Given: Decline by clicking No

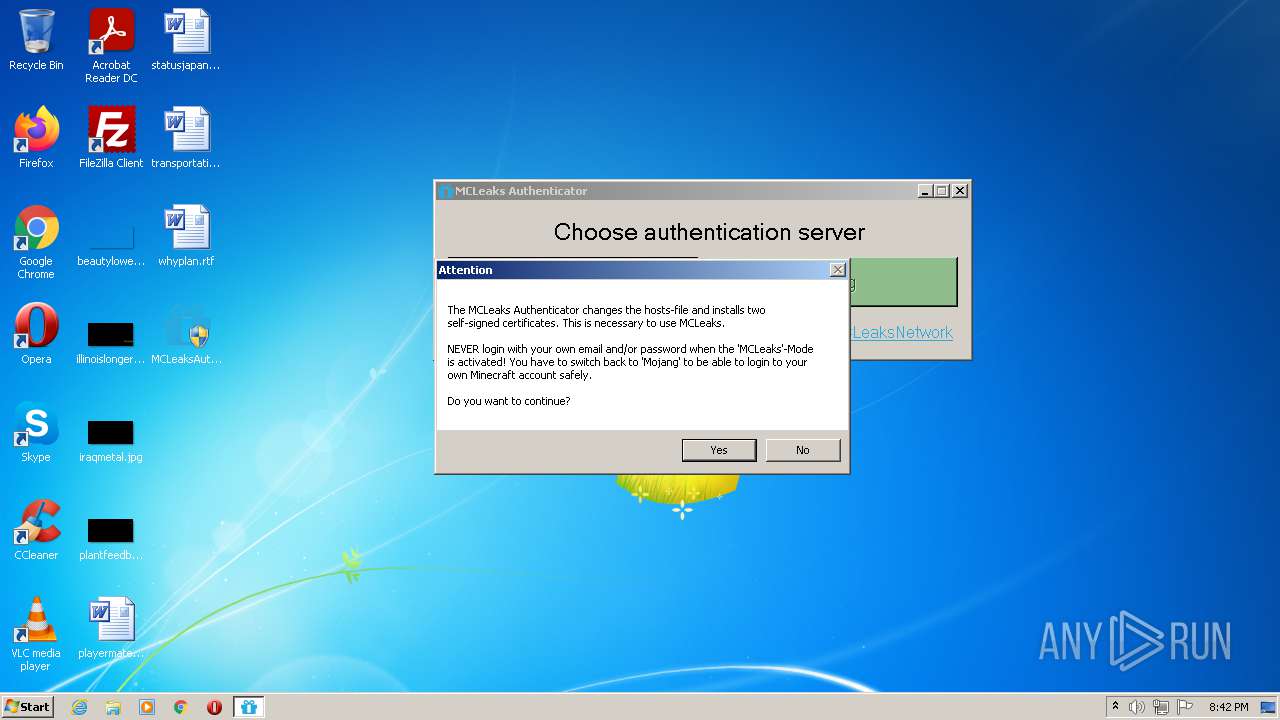Looking at the screenshot, I should 803,450.
